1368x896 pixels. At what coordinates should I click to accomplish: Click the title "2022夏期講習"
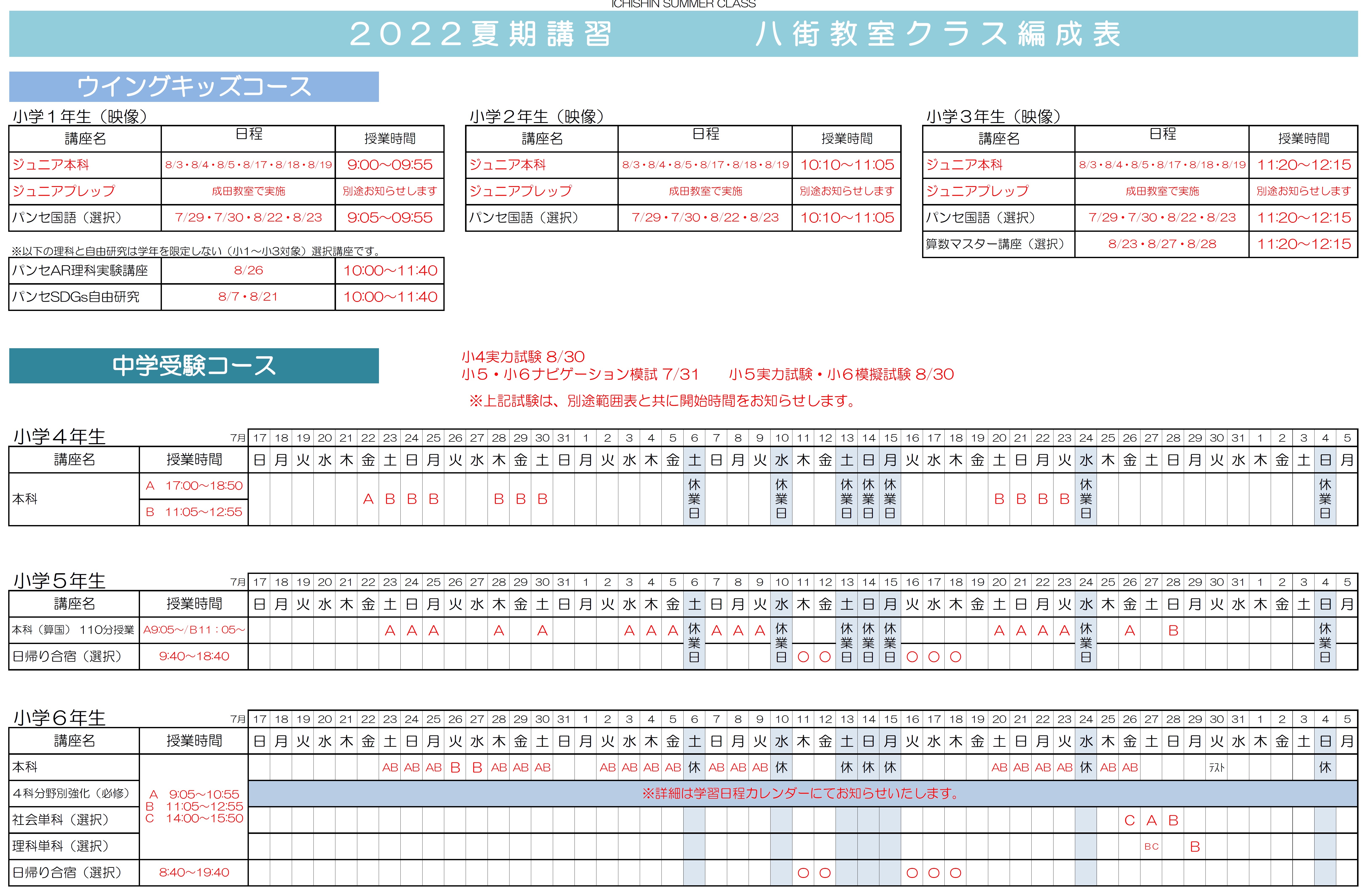click(x=480, y=34)
